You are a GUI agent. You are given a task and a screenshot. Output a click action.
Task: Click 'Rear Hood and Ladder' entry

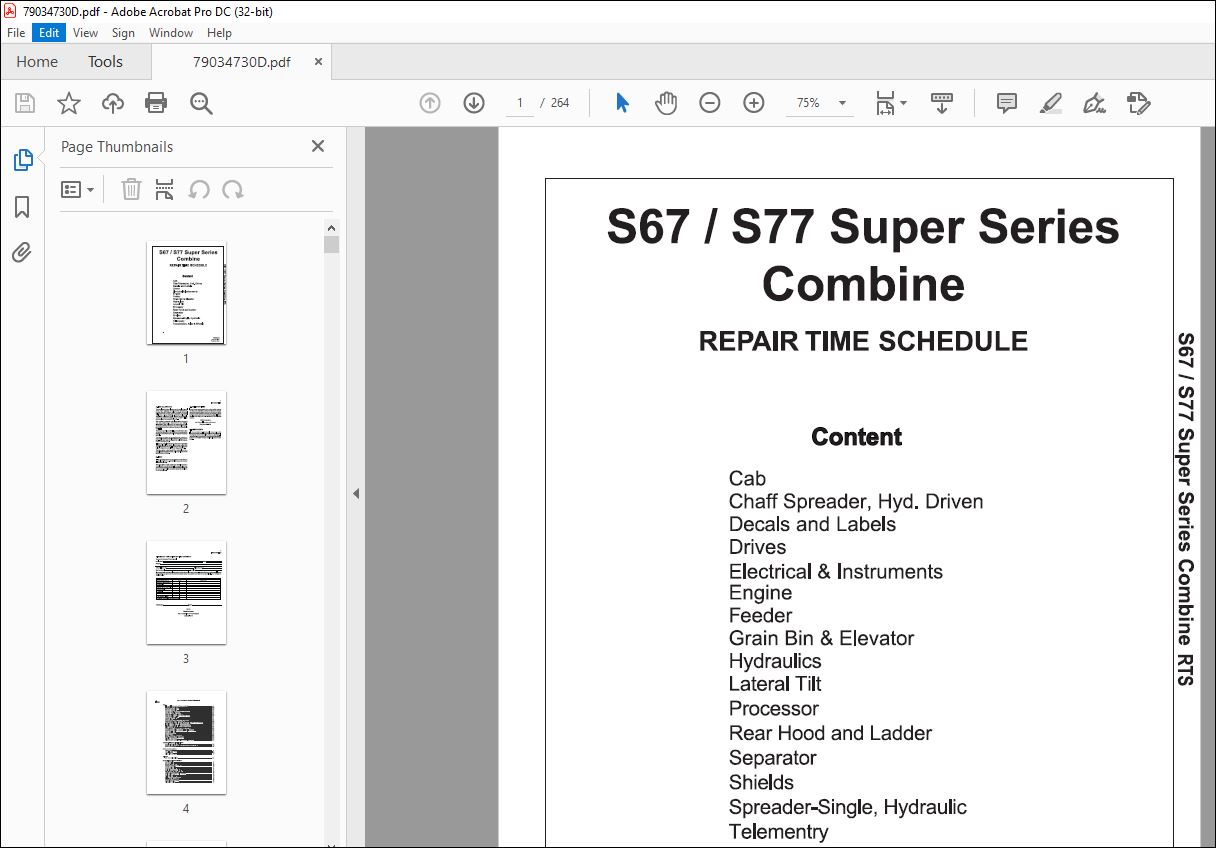[x=830, y=733]
